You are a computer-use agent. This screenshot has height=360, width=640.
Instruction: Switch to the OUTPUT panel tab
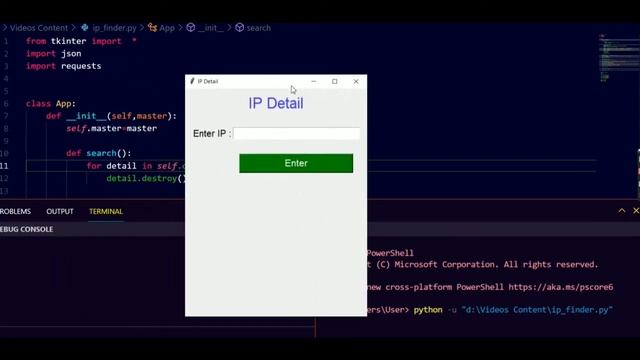pyautogui.click(x=60, y=211)
